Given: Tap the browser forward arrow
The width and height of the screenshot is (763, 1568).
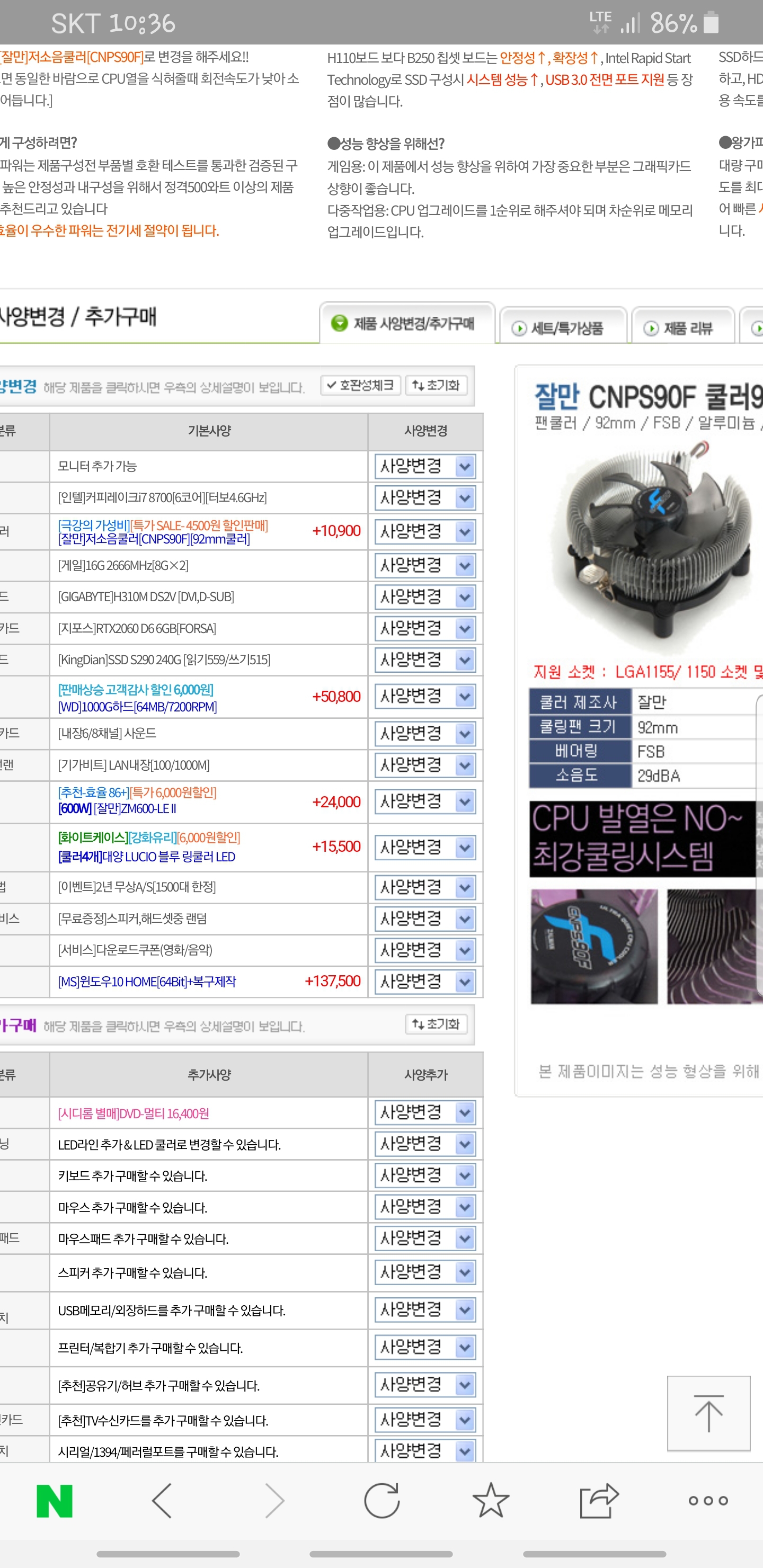Looking at the screenshot, I should [274, 1501].
